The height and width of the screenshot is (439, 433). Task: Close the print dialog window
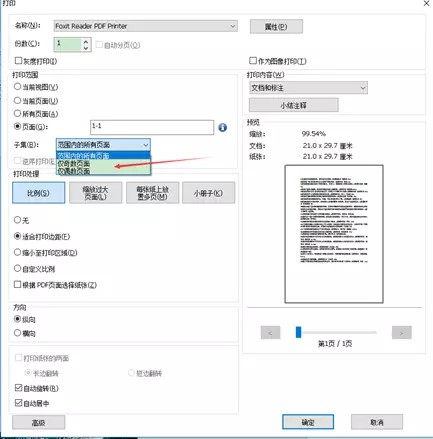[426, 4]
